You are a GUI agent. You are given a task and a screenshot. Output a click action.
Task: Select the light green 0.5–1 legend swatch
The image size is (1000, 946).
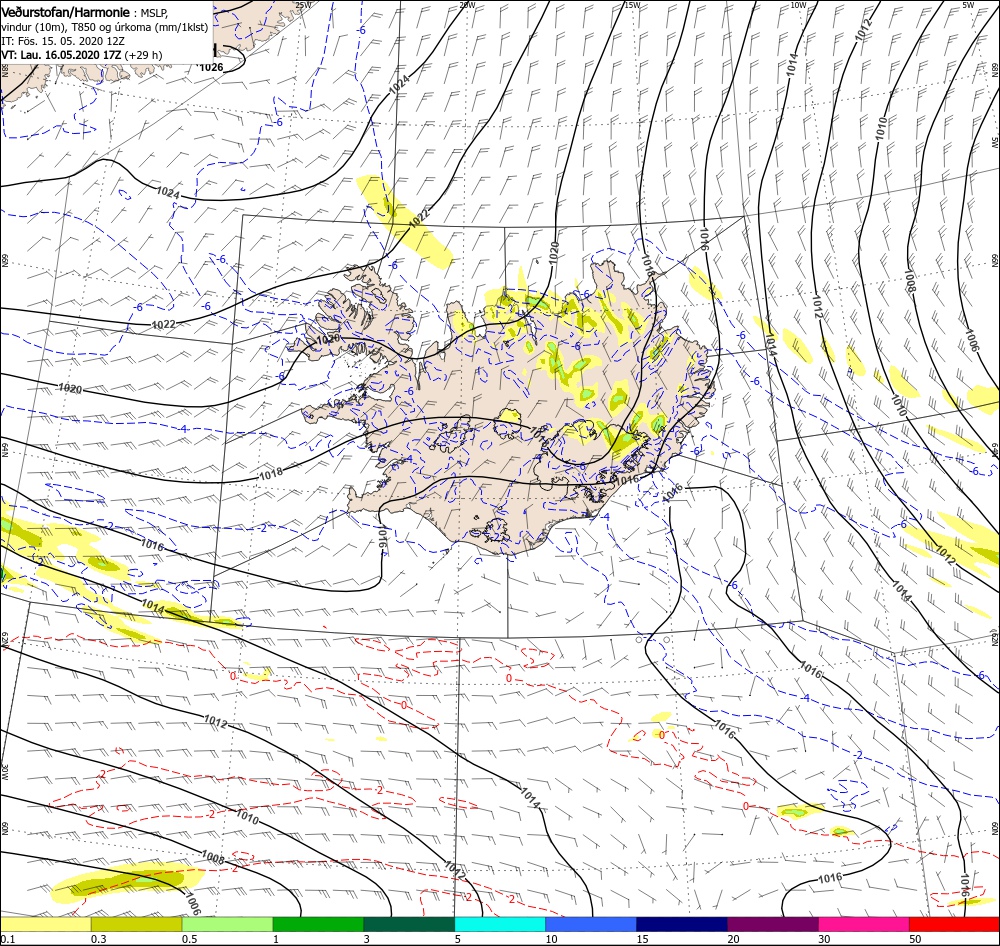tap(227, 924)
